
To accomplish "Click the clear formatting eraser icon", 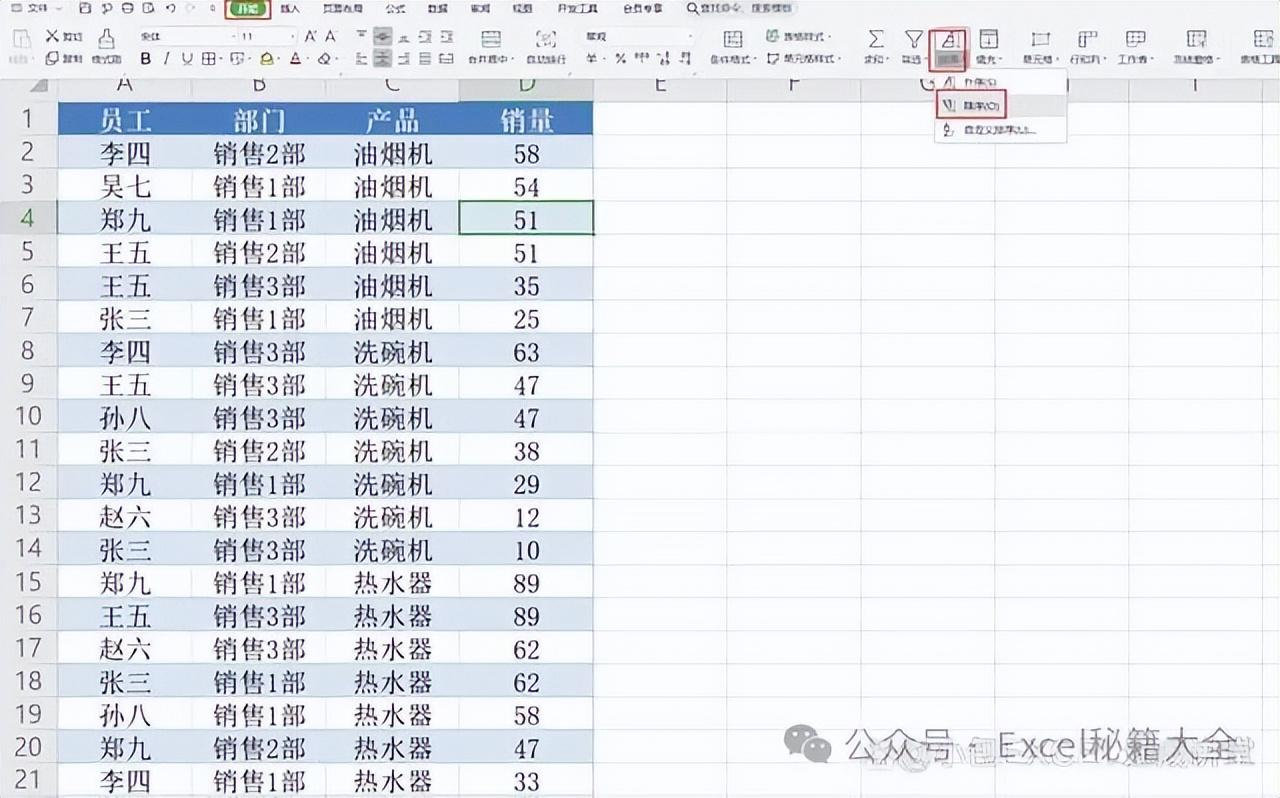I will [324, 59].
